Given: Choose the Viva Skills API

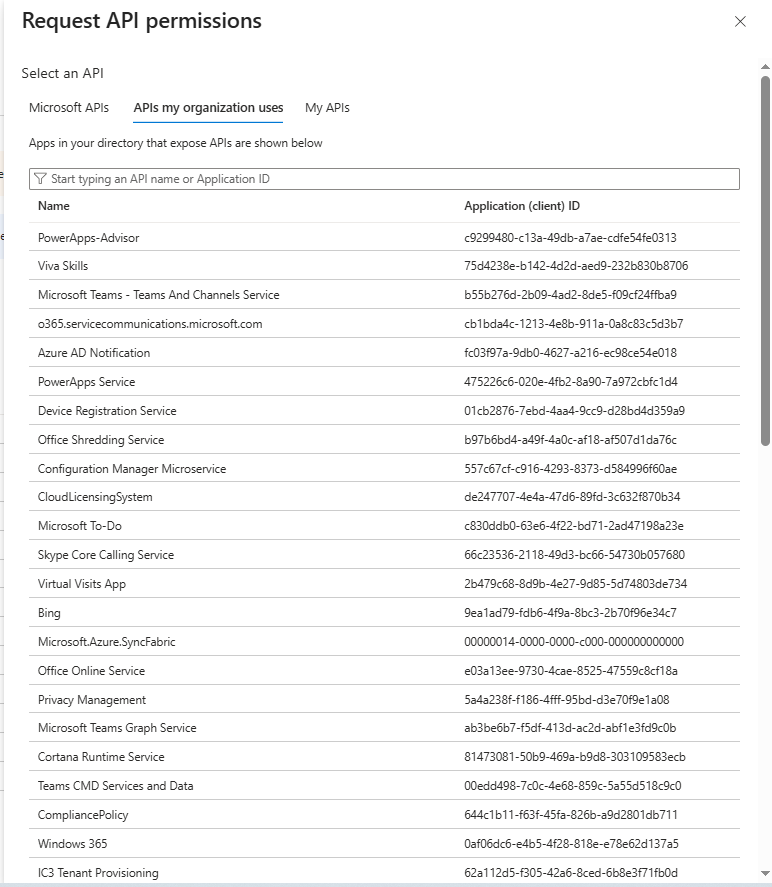Looking at the screenshot, I should [63, 266].
